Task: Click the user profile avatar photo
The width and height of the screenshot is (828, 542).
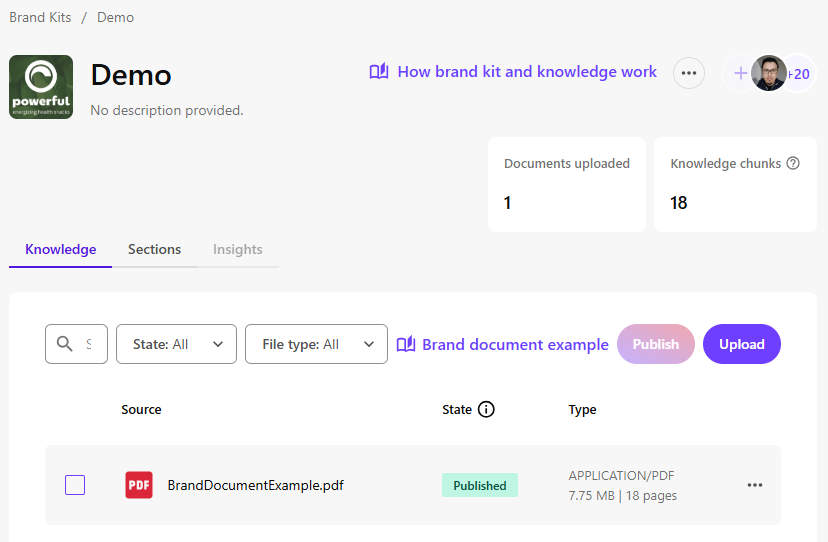Action: (x=769, y=73)
